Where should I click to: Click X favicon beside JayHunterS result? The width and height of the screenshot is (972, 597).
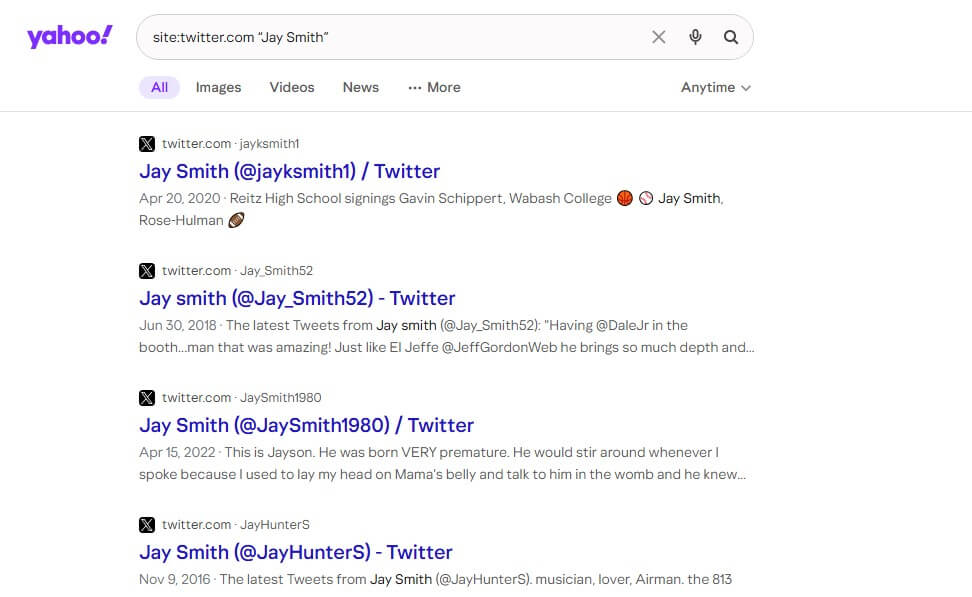[147, 525]
